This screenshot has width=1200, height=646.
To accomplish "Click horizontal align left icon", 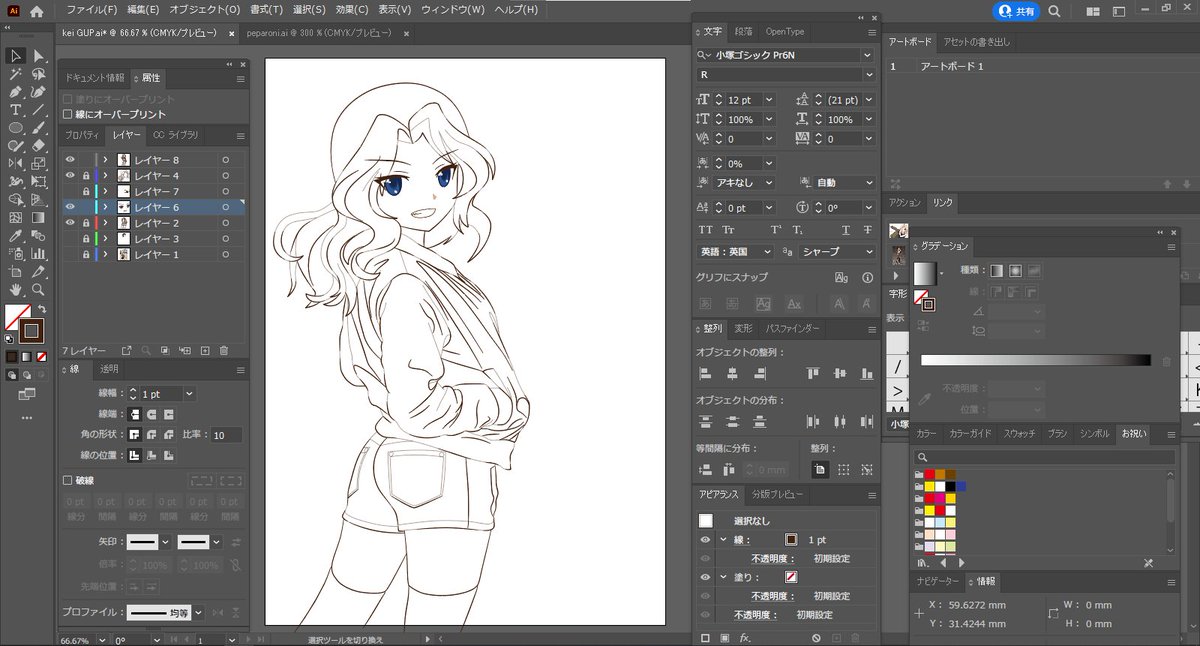I will [706, 373].
